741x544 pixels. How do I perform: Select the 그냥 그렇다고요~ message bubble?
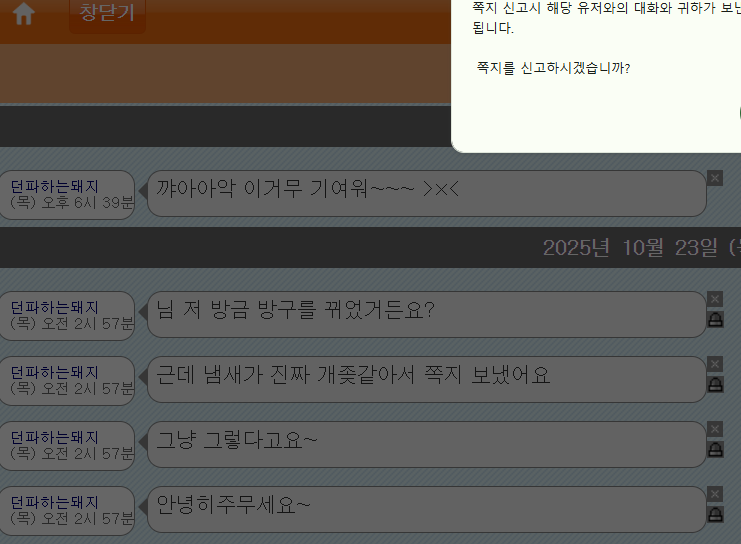[427, 444]
